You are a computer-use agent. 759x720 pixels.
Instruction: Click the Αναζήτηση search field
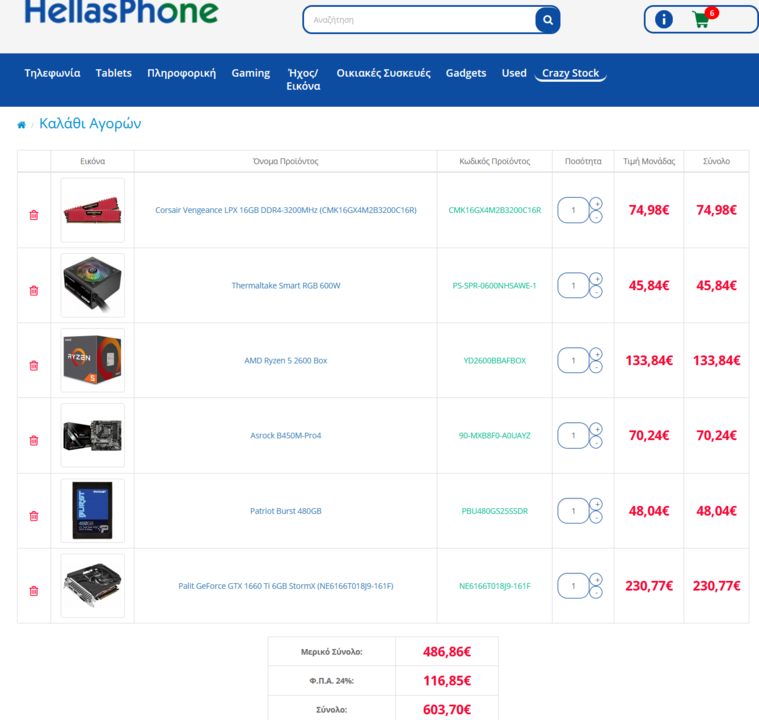[x=419, y=20]
